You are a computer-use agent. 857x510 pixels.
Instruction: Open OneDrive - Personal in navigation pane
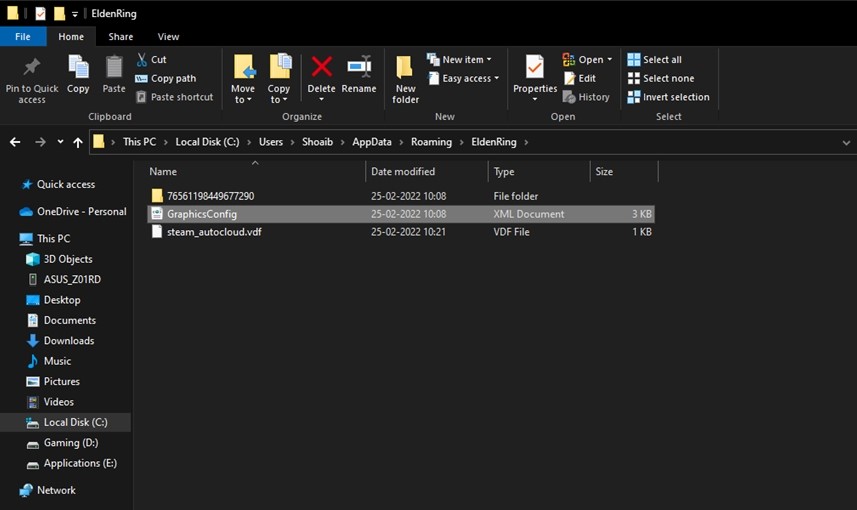click(73, 212)
